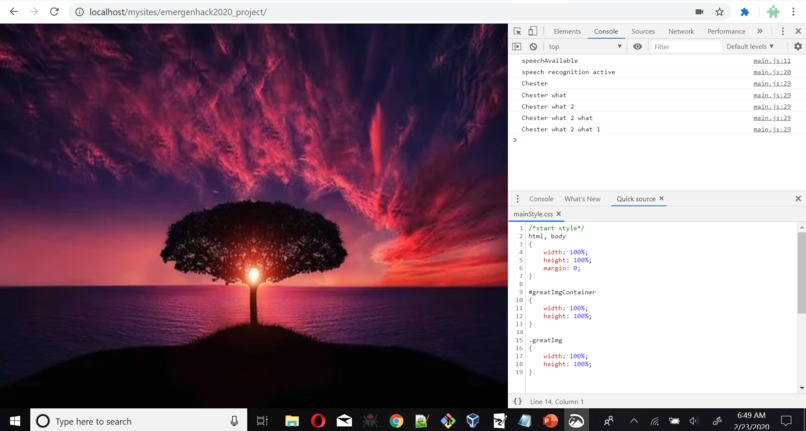Image resolution: width=806 pixels, height=431 pixels.
Task: Close the Quick source tab
Action: click(662, 199)
